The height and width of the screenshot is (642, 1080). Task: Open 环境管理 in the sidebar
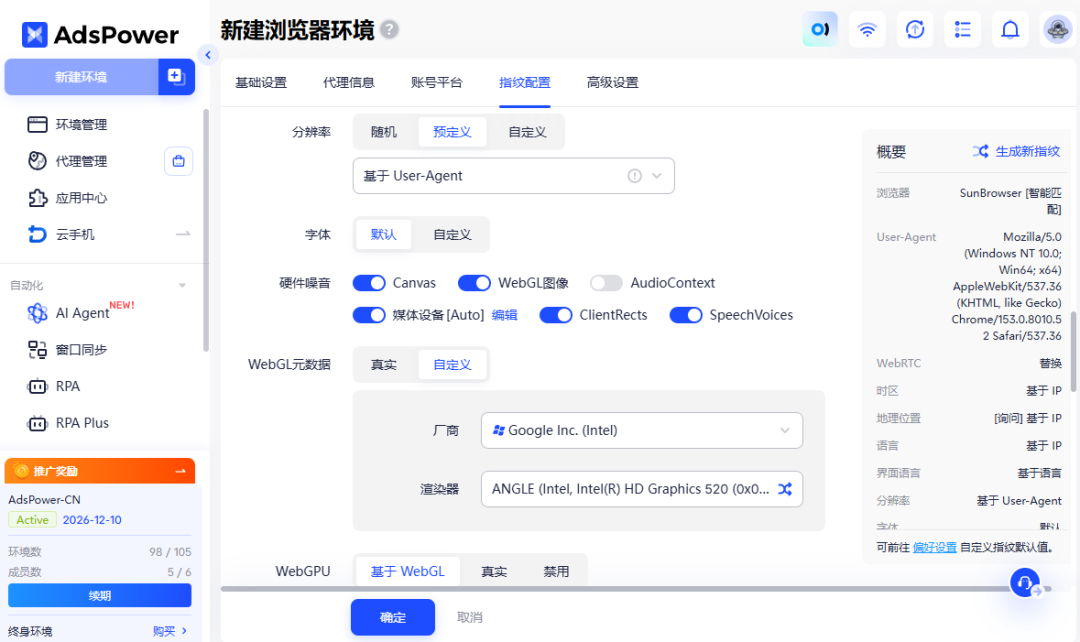coord(81,125)
